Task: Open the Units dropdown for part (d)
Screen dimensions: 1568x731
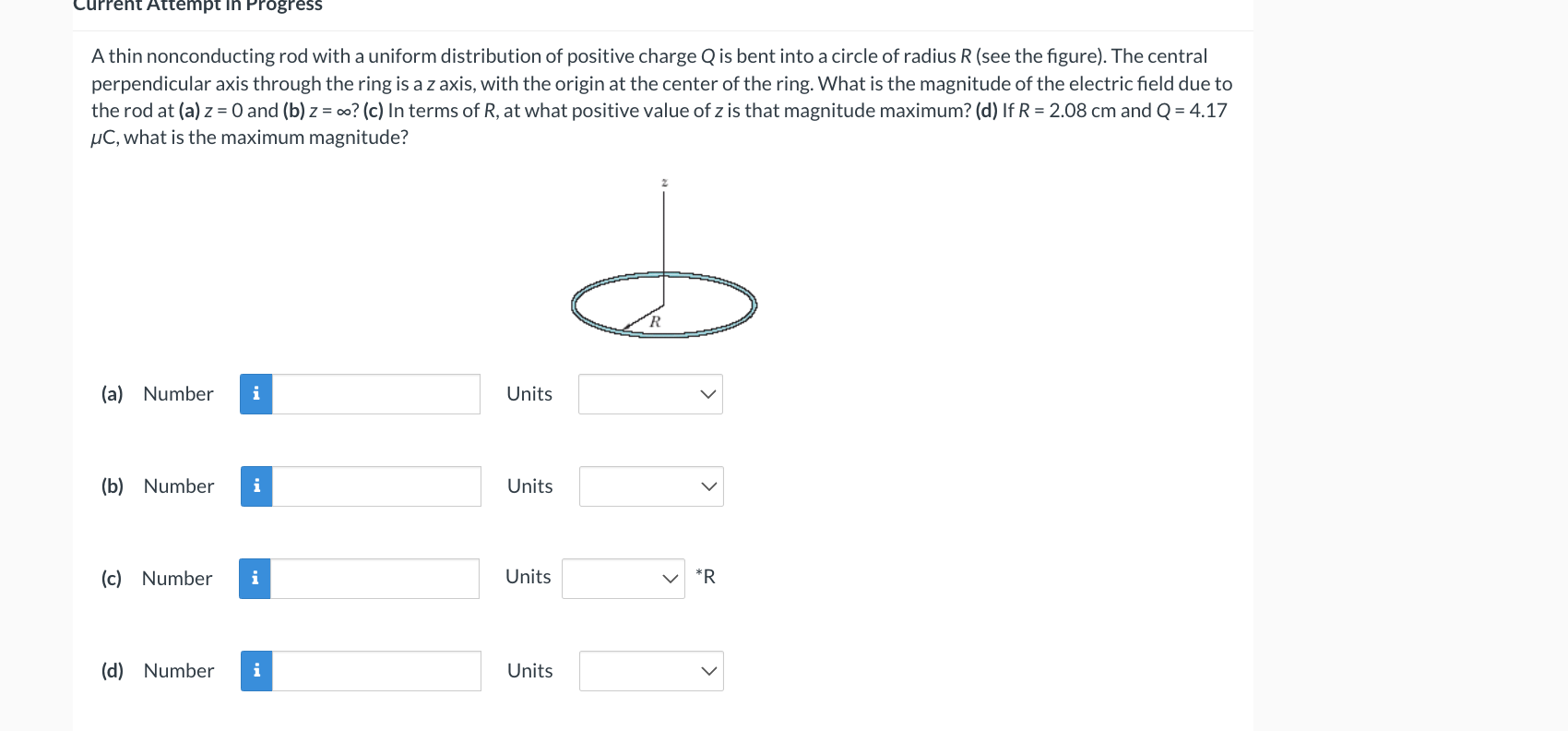Action: tap(650, 671)
